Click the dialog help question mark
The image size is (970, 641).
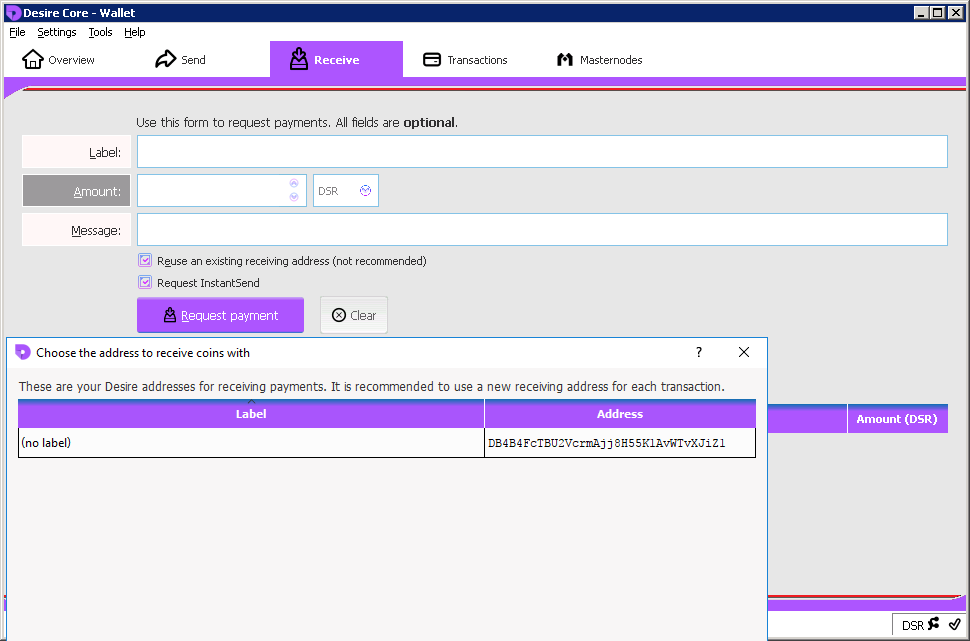[699, 352]
